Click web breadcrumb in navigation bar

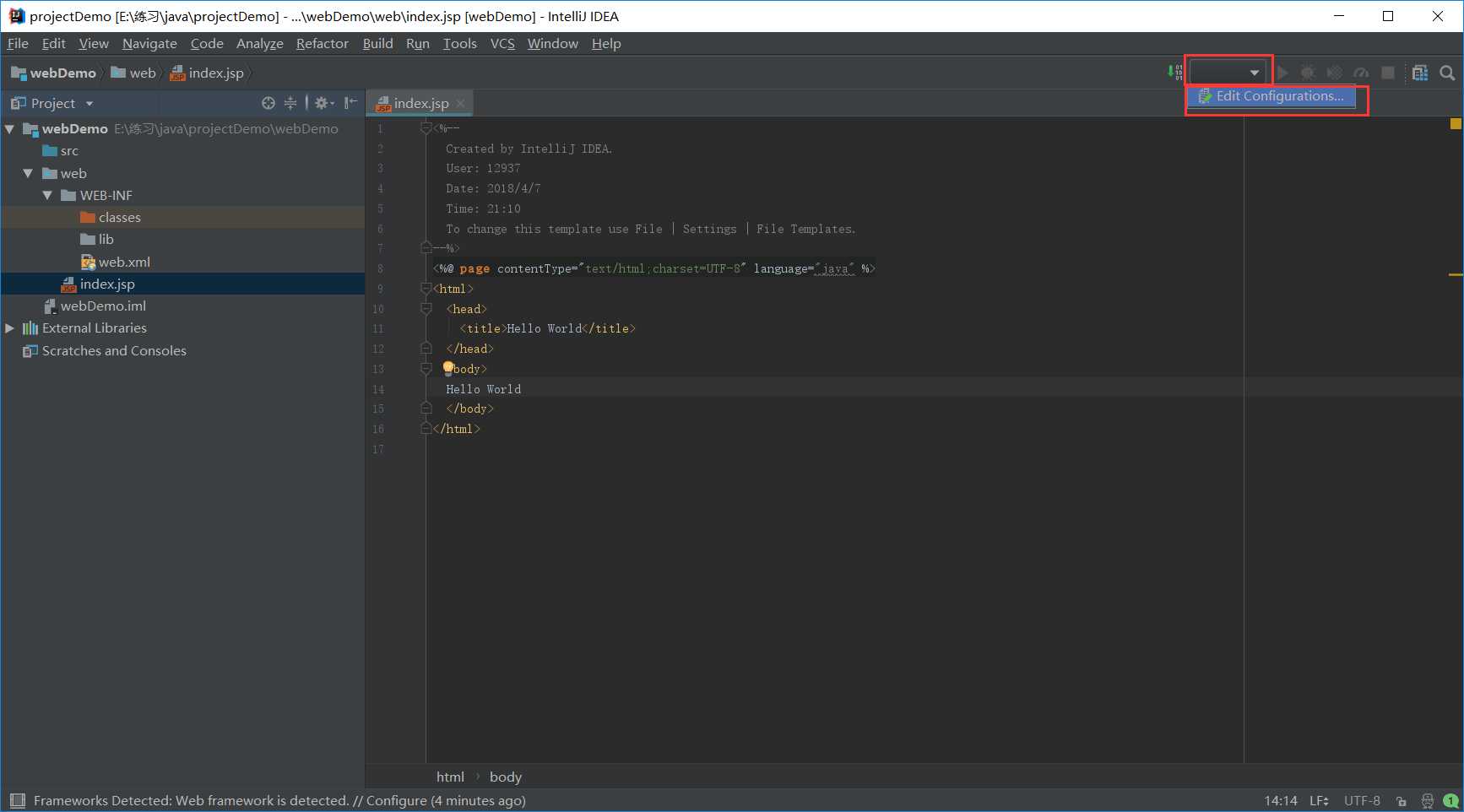133,73
